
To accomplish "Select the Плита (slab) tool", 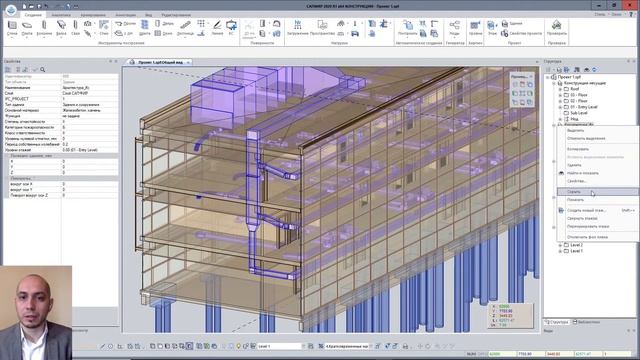I will [x=27, y=28].
